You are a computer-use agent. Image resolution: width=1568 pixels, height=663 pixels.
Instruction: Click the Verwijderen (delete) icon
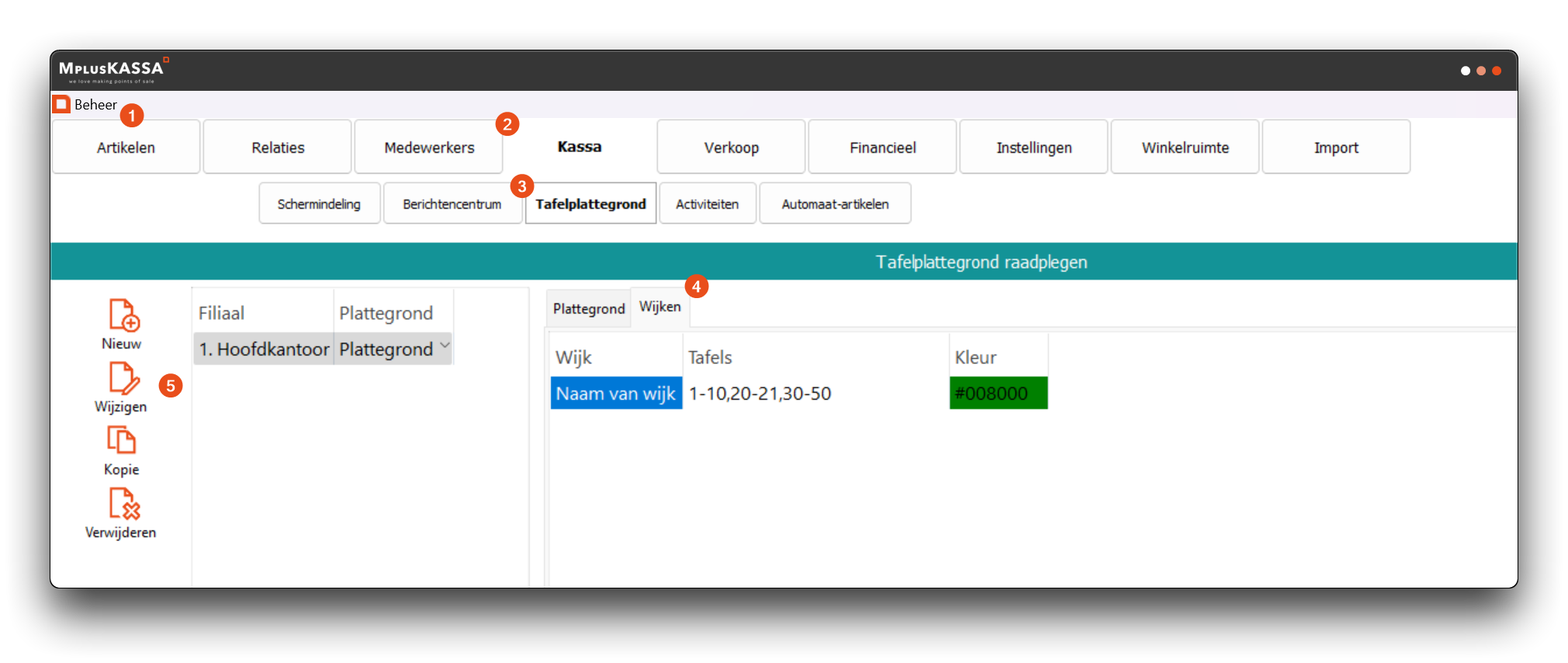(x=123, y=504)
